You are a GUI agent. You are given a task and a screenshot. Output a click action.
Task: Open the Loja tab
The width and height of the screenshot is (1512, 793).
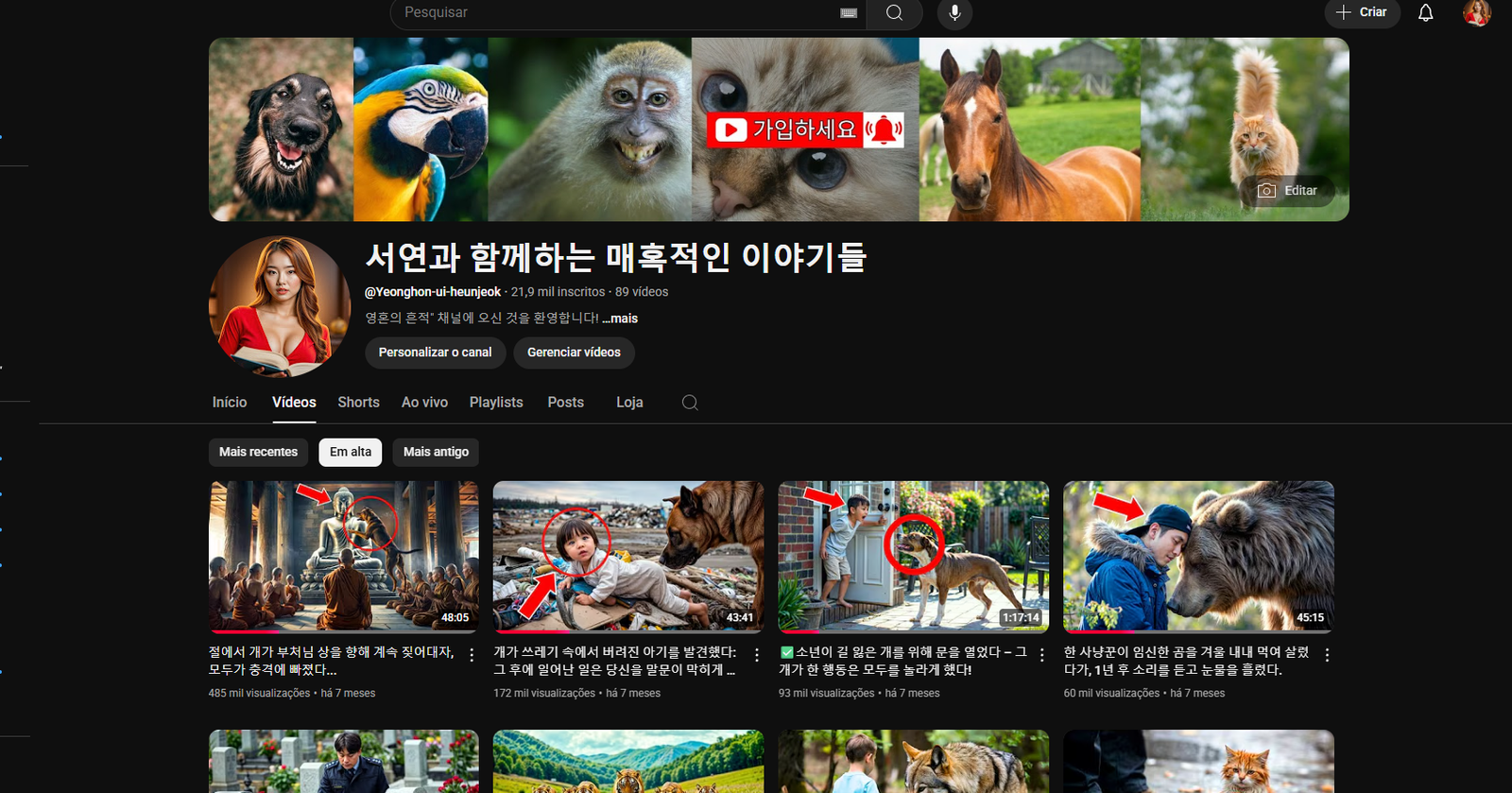coord(629,403)
